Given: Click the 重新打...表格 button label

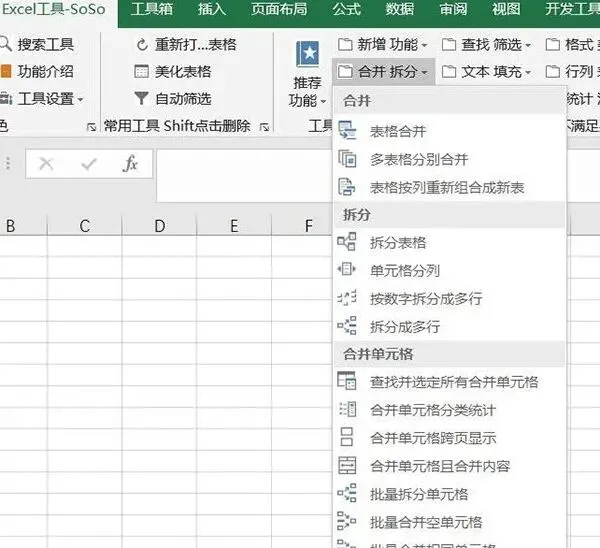Looking at the screenshot, I should [x=196, y=45].
